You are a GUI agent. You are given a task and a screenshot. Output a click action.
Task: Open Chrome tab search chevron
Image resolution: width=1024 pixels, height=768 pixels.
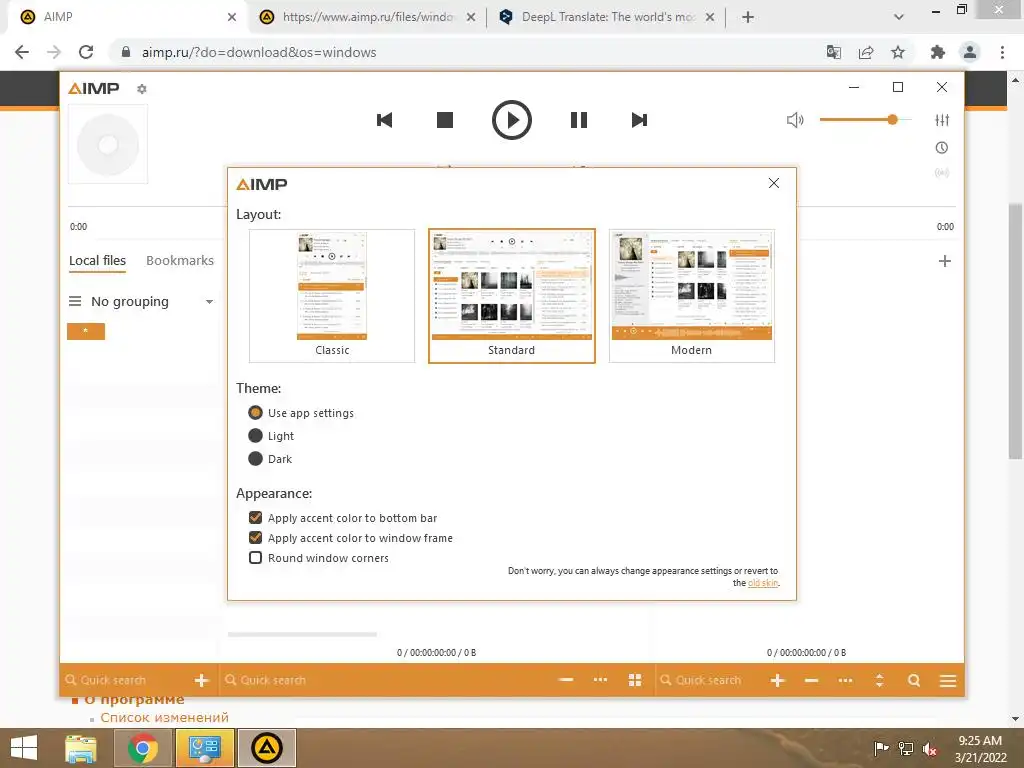click(x=899, y=17)
